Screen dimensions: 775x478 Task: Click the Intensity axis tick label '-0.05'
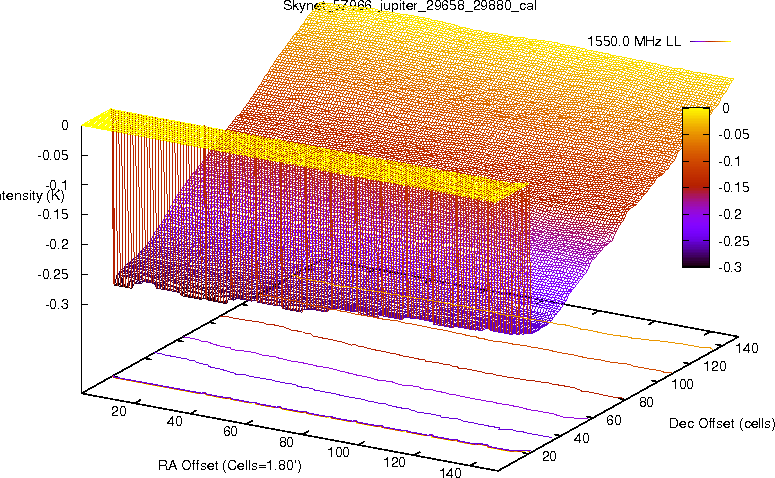53,155
